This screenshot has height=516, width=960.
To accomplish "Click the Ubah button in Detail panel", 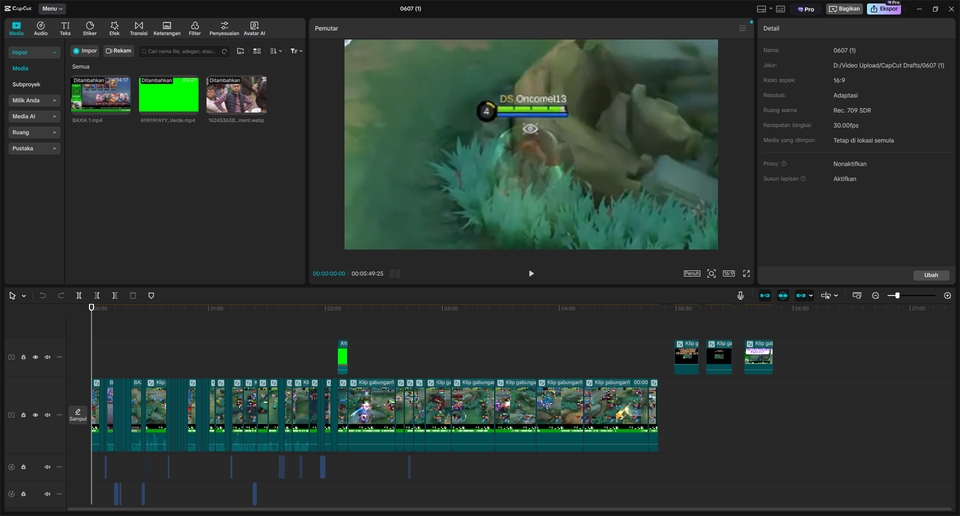I will point(931,275).
